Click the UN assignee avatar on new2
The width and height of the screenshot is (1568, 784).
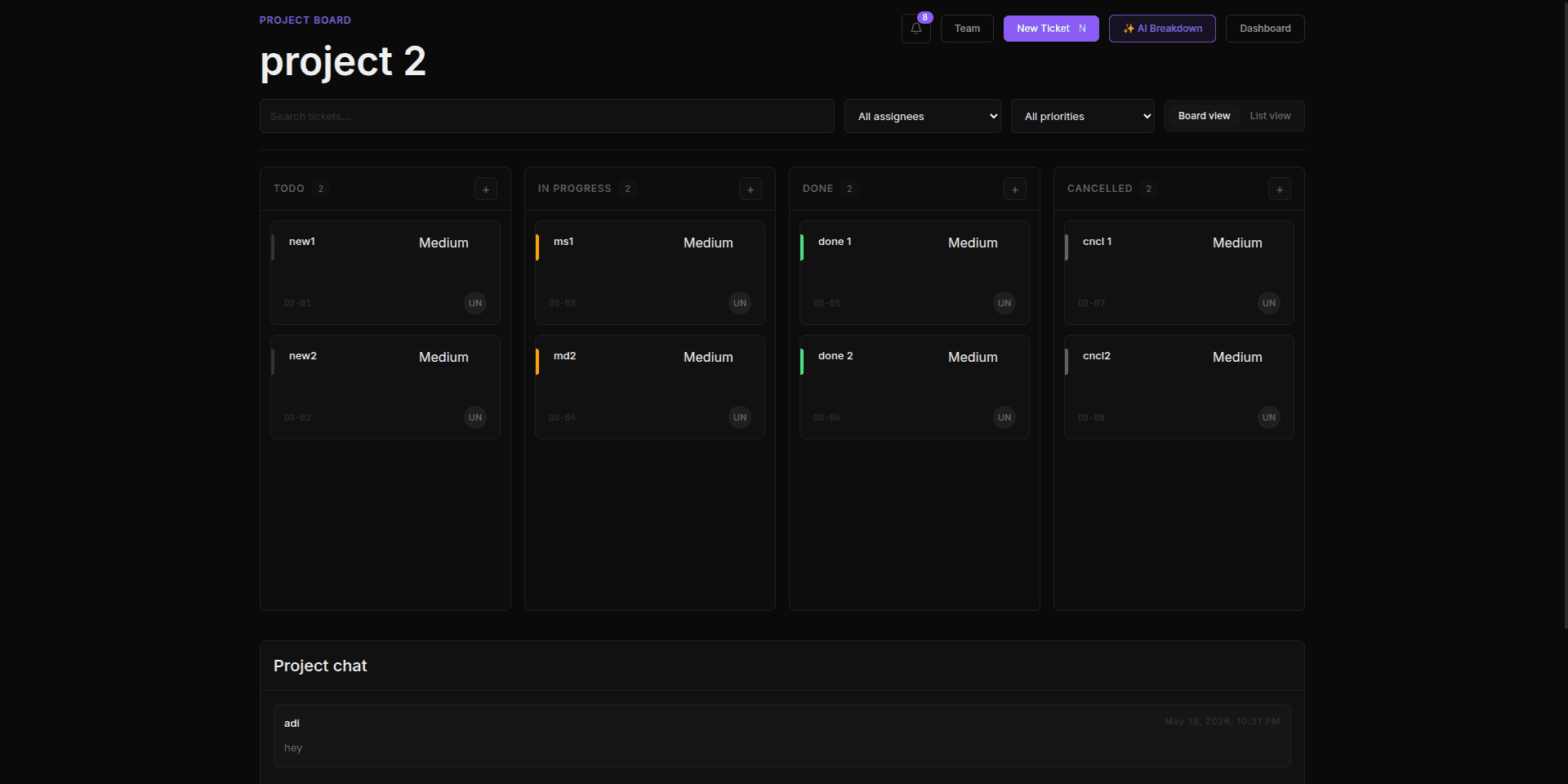(x=475, y=417)
